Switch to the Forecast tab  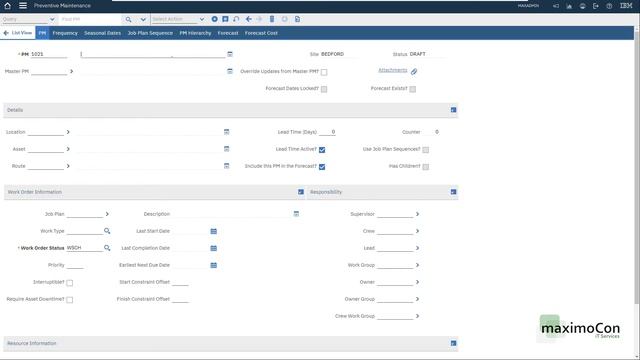228,33
